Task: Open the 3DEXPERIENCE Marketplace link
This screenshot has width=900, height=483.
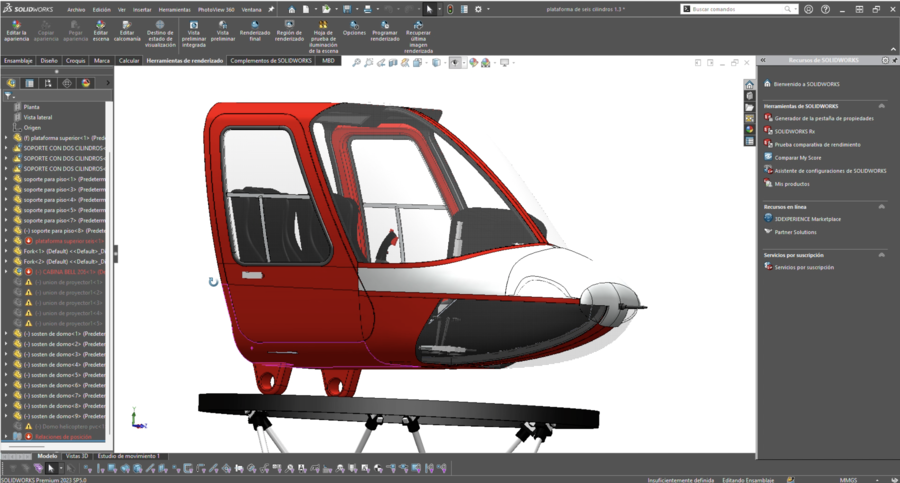Action: pos(808,218)
